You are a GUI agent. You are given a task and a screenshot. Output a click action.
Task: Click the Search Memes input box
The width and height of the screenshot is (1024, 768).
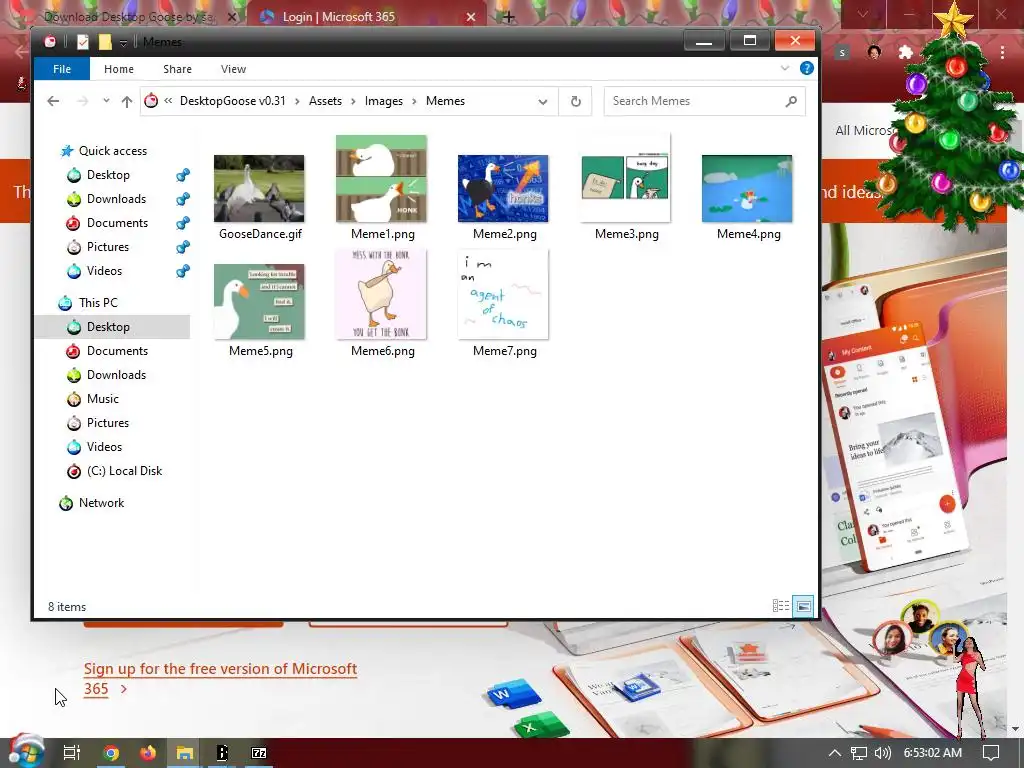pos(692,101)
